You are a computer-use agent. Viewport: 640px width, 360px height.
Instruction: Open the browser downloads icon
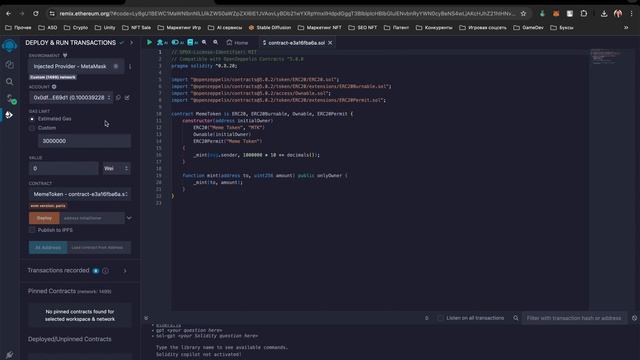(604, 13)
